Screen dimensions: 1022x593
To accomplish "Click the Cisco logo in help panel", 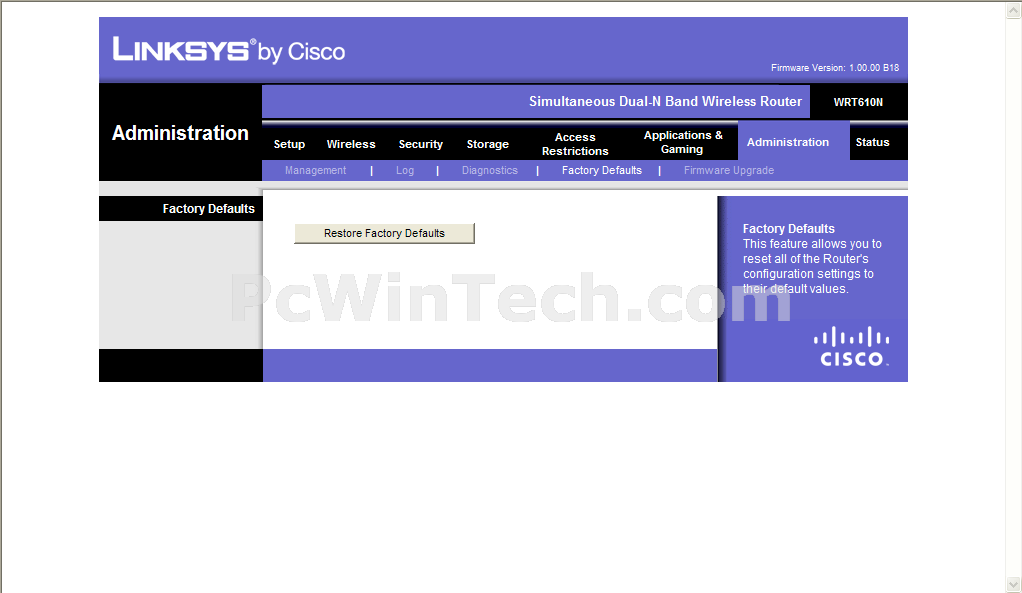I will 851,347.
